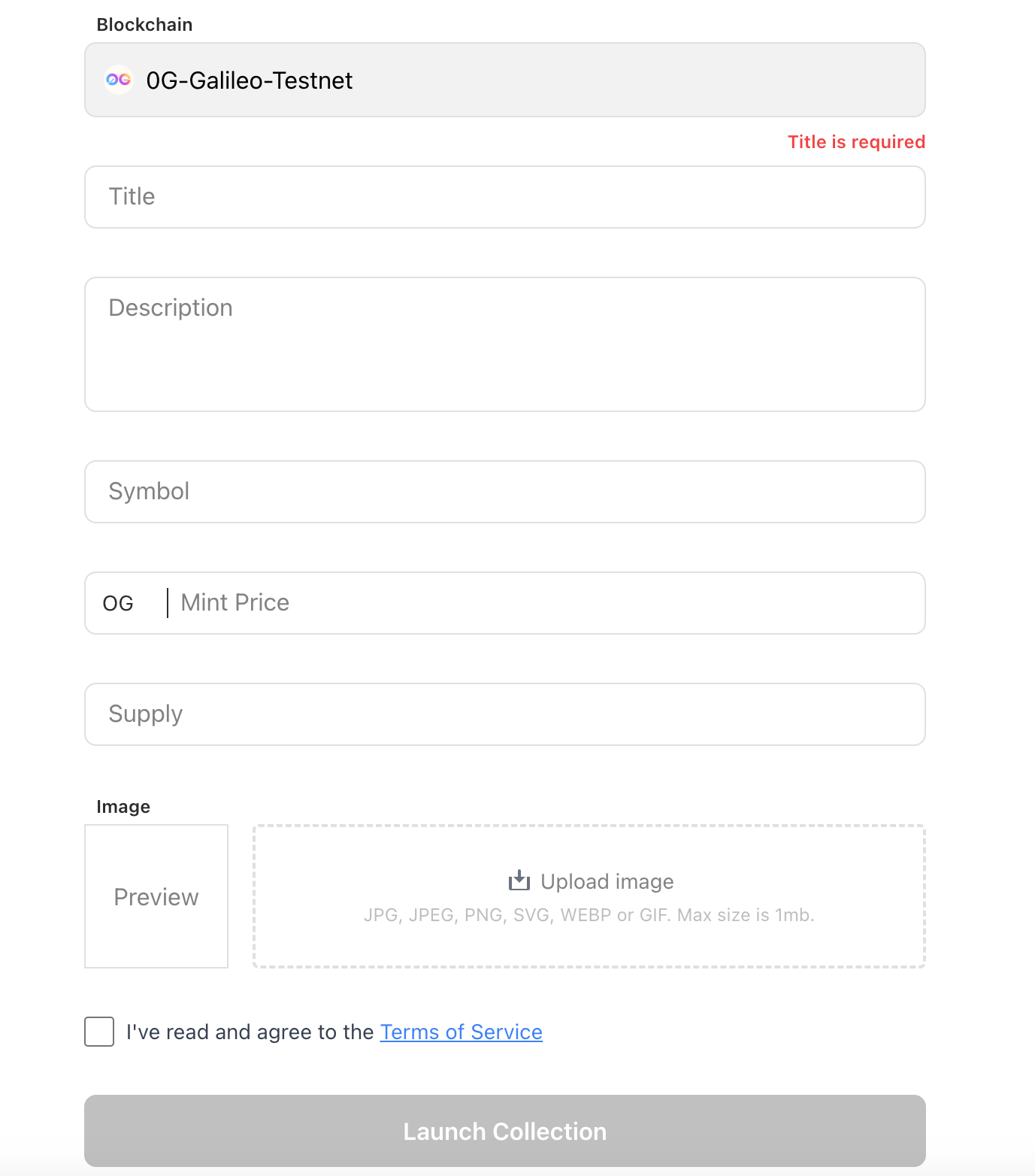1035x1176 pixels.
Task: Select the Symbol input field
Action: pos(505,492)
